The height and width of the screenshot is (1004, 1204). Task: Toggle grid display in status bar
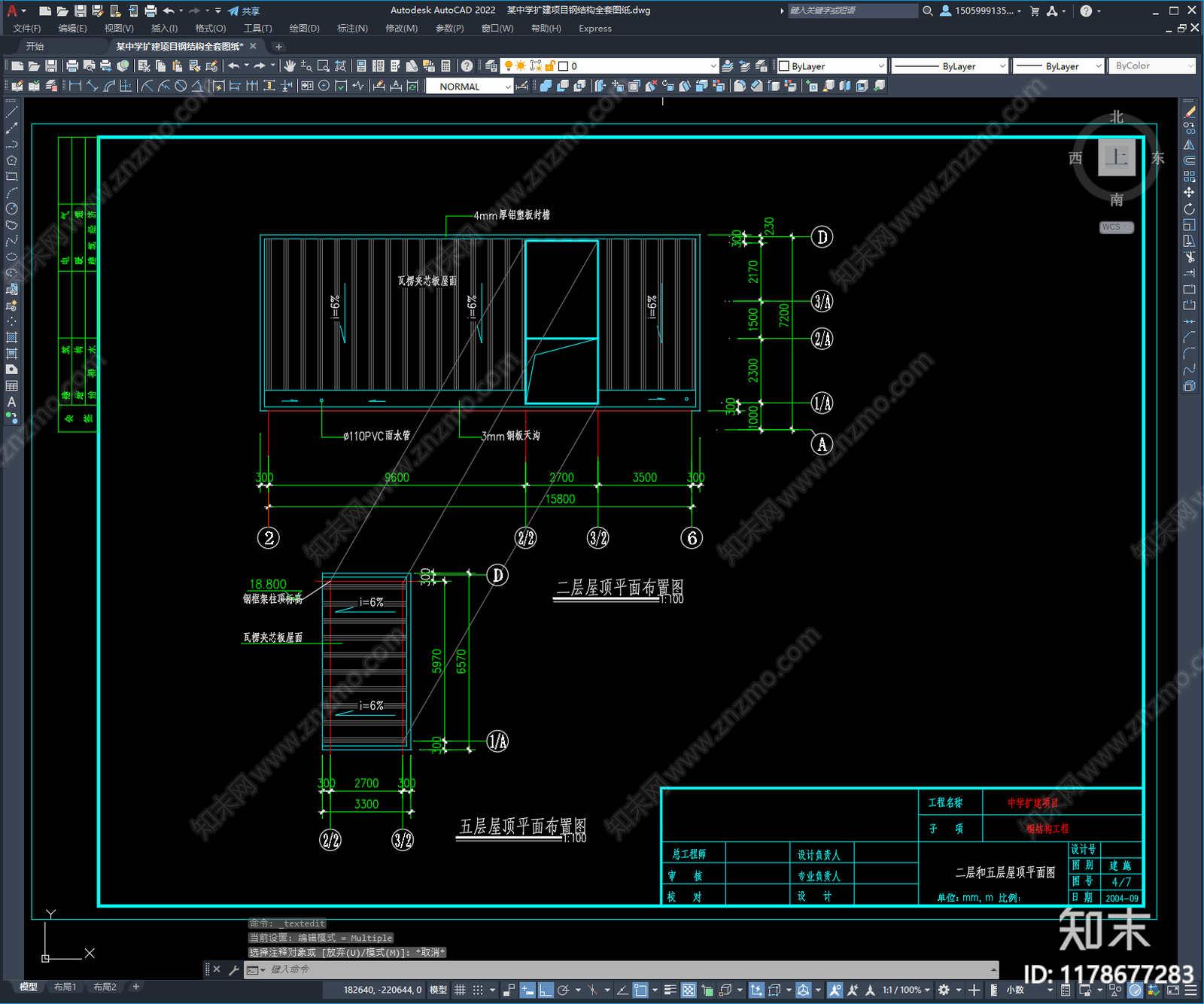(x=460, y=990)
